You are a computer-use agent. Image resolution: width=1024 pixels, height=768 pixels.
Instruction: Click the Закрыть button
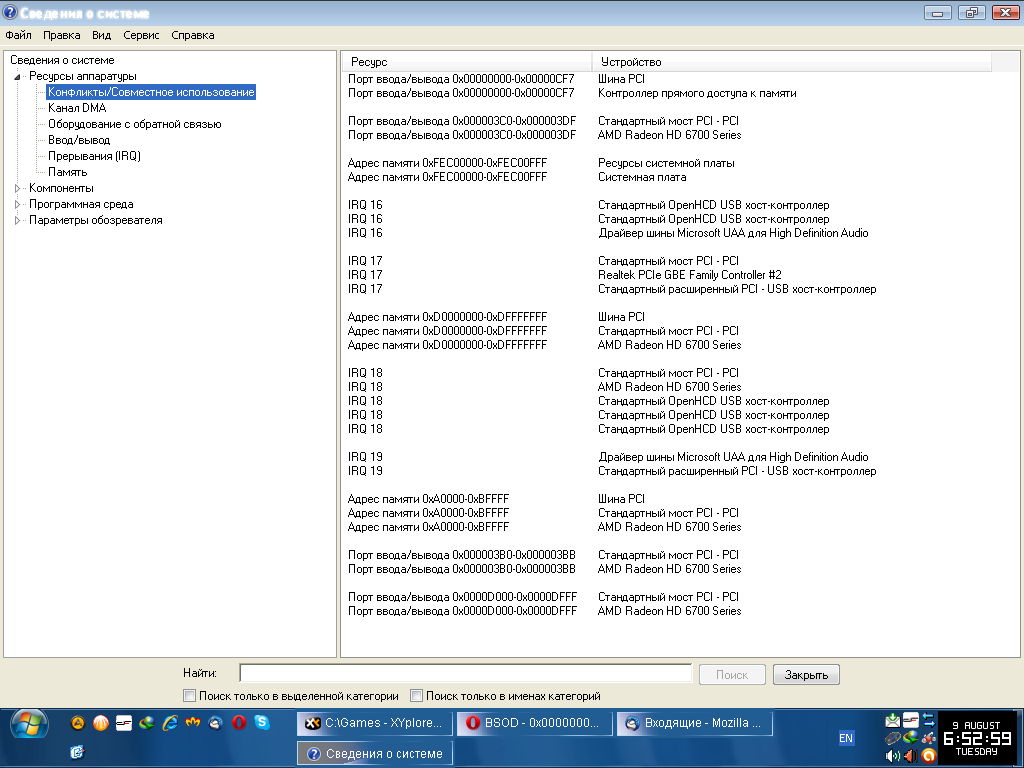806,675
